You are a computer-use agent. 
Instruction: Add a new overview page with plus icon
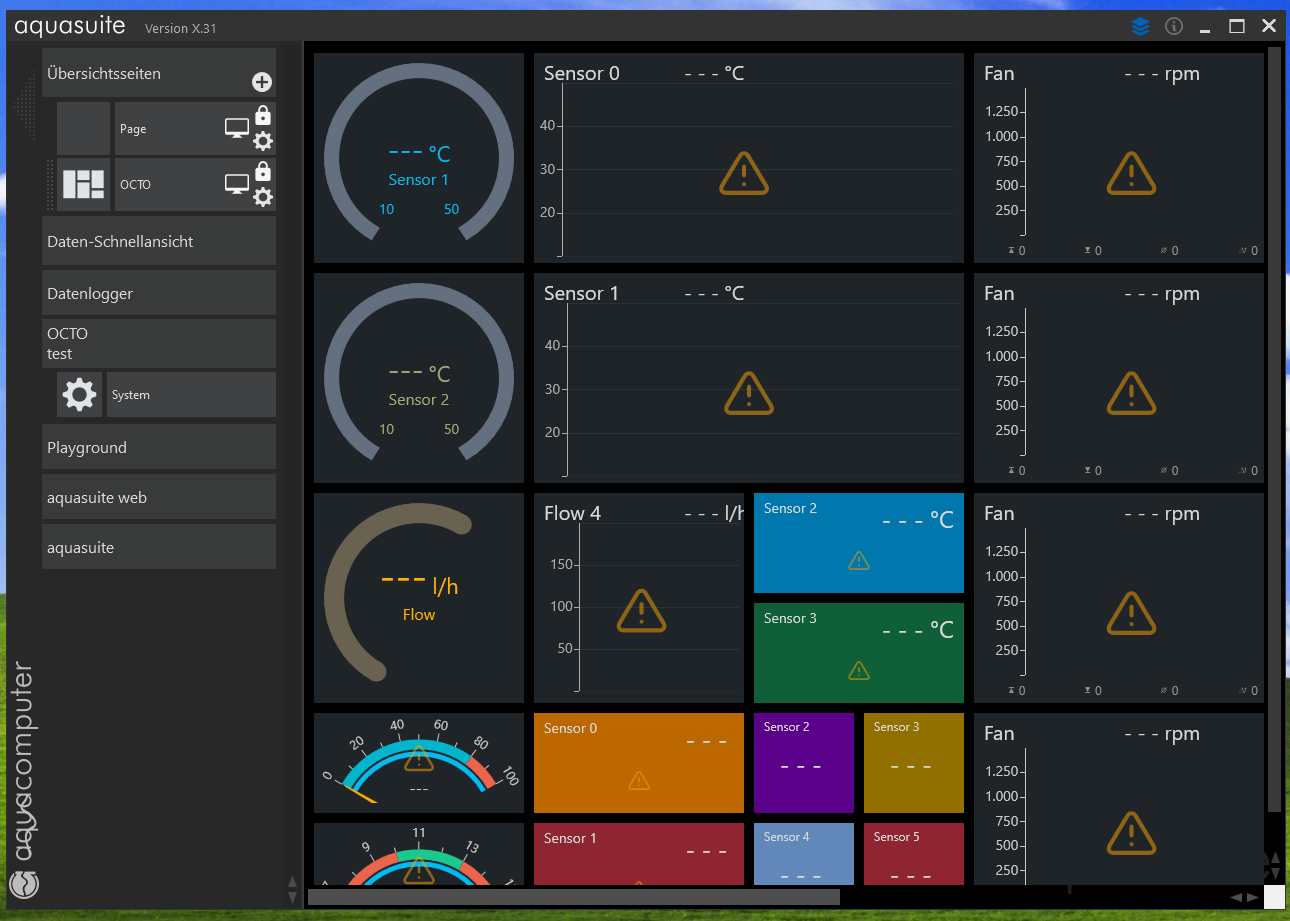click(x=262, y=83)
